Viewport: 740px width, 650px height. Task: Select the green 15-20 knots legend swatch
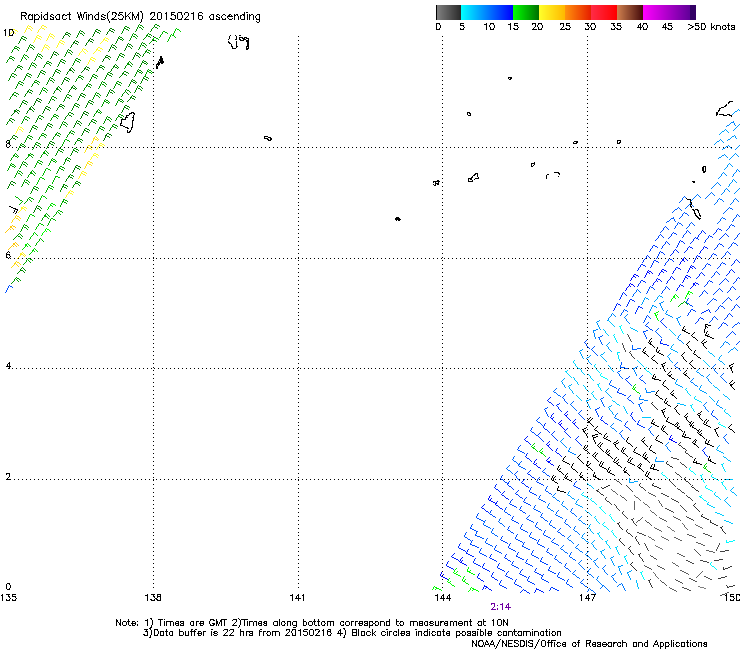pos(526,12)
